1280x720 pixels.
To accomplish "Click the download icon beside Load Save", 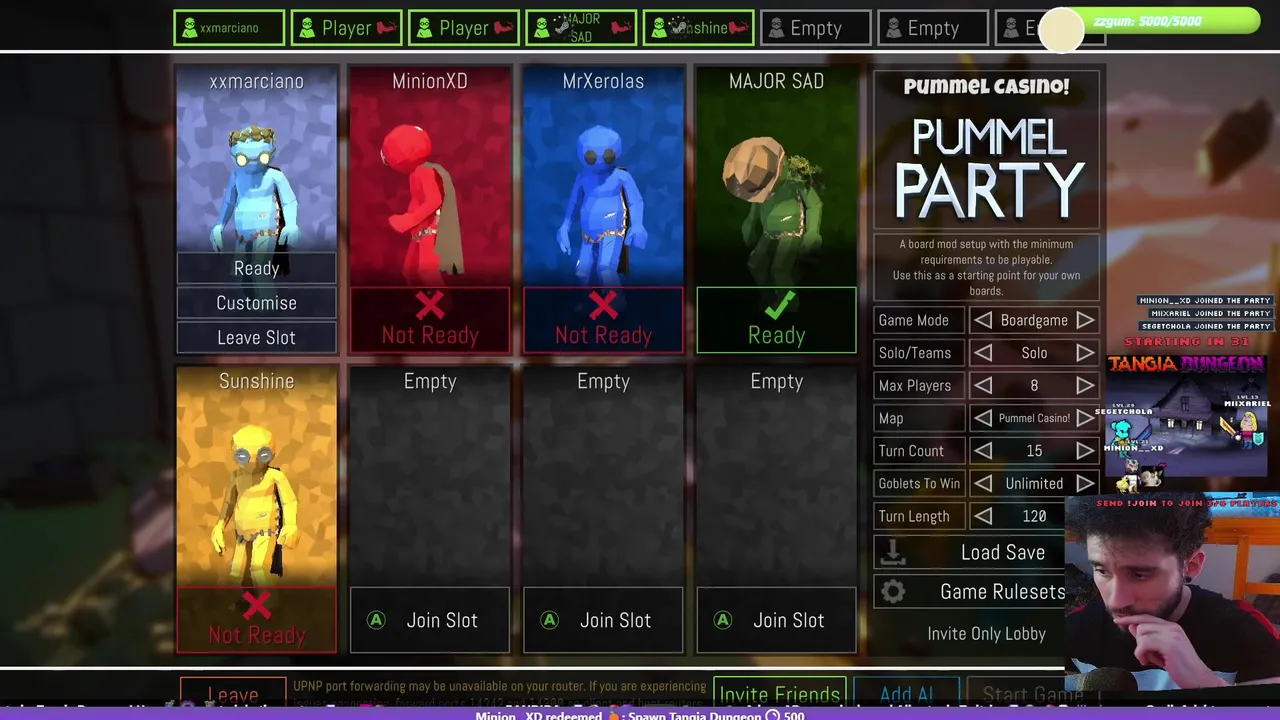I will [893, 552].
